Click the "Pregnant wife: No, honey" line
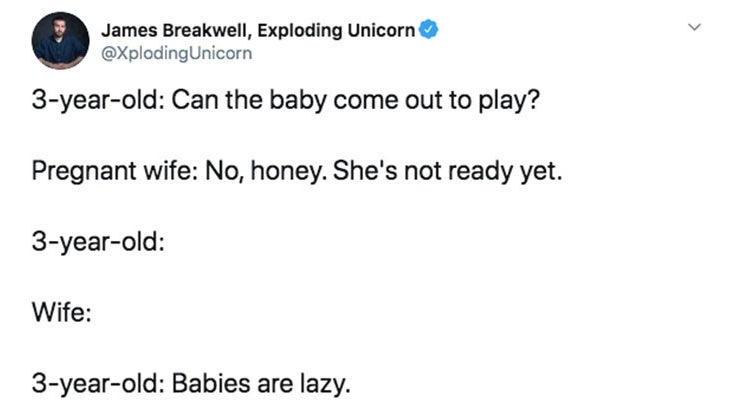 (297, 171)
